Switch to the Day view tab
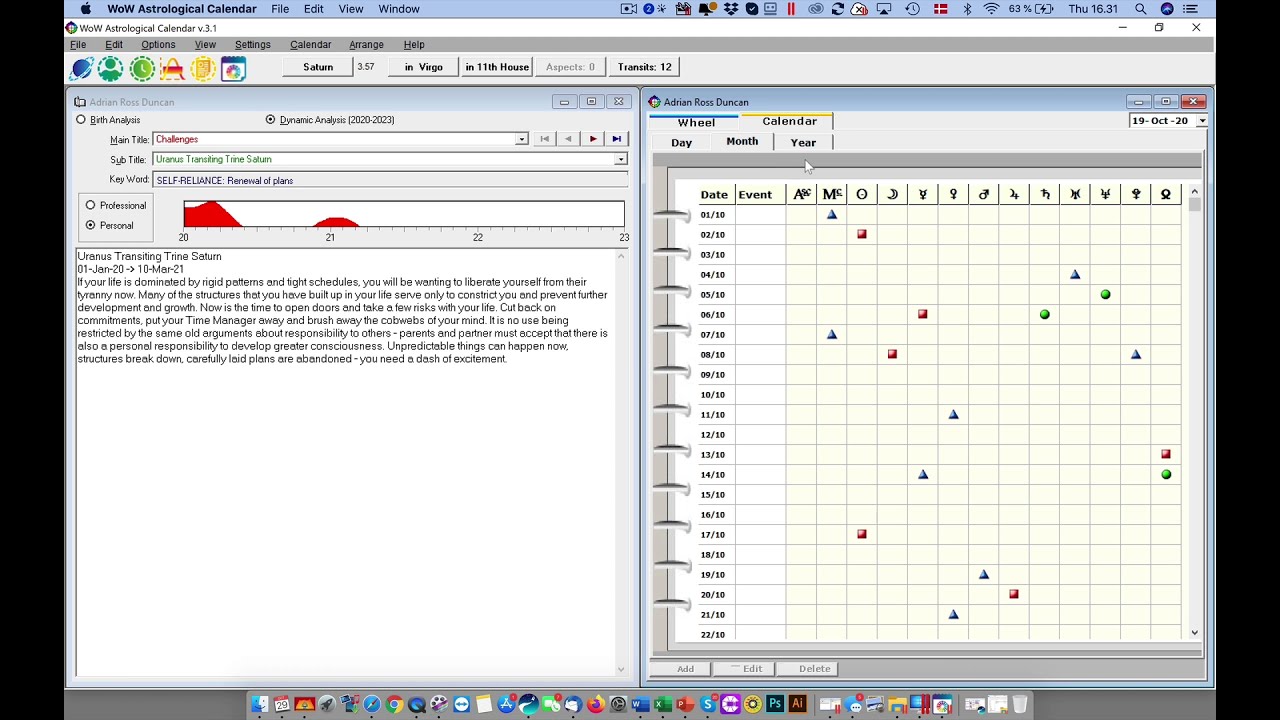Image resolution: width=1280 pixels, height=720 pixels. click(x=682, y=142)
